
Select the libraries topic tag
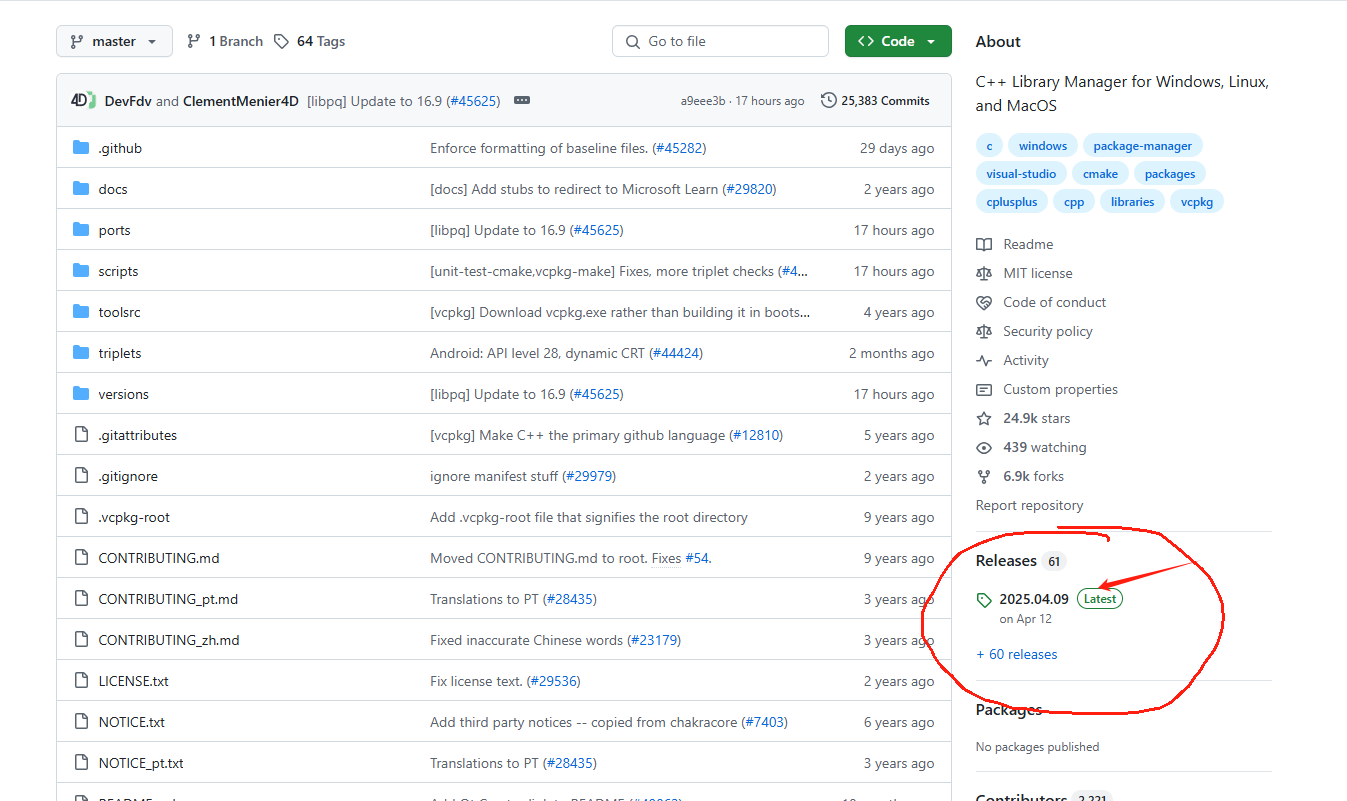point(1132,202)
